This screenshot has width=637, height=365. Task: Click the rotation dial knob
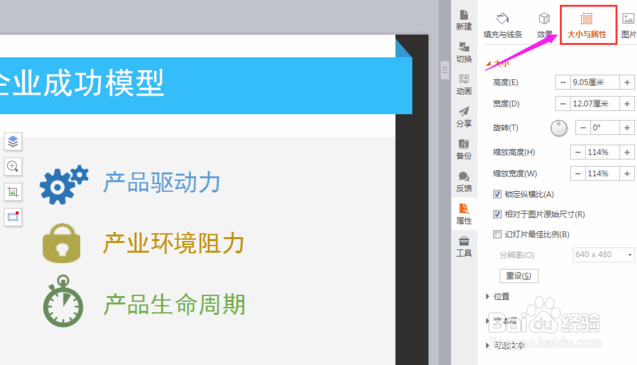click(x=559, y=128)
